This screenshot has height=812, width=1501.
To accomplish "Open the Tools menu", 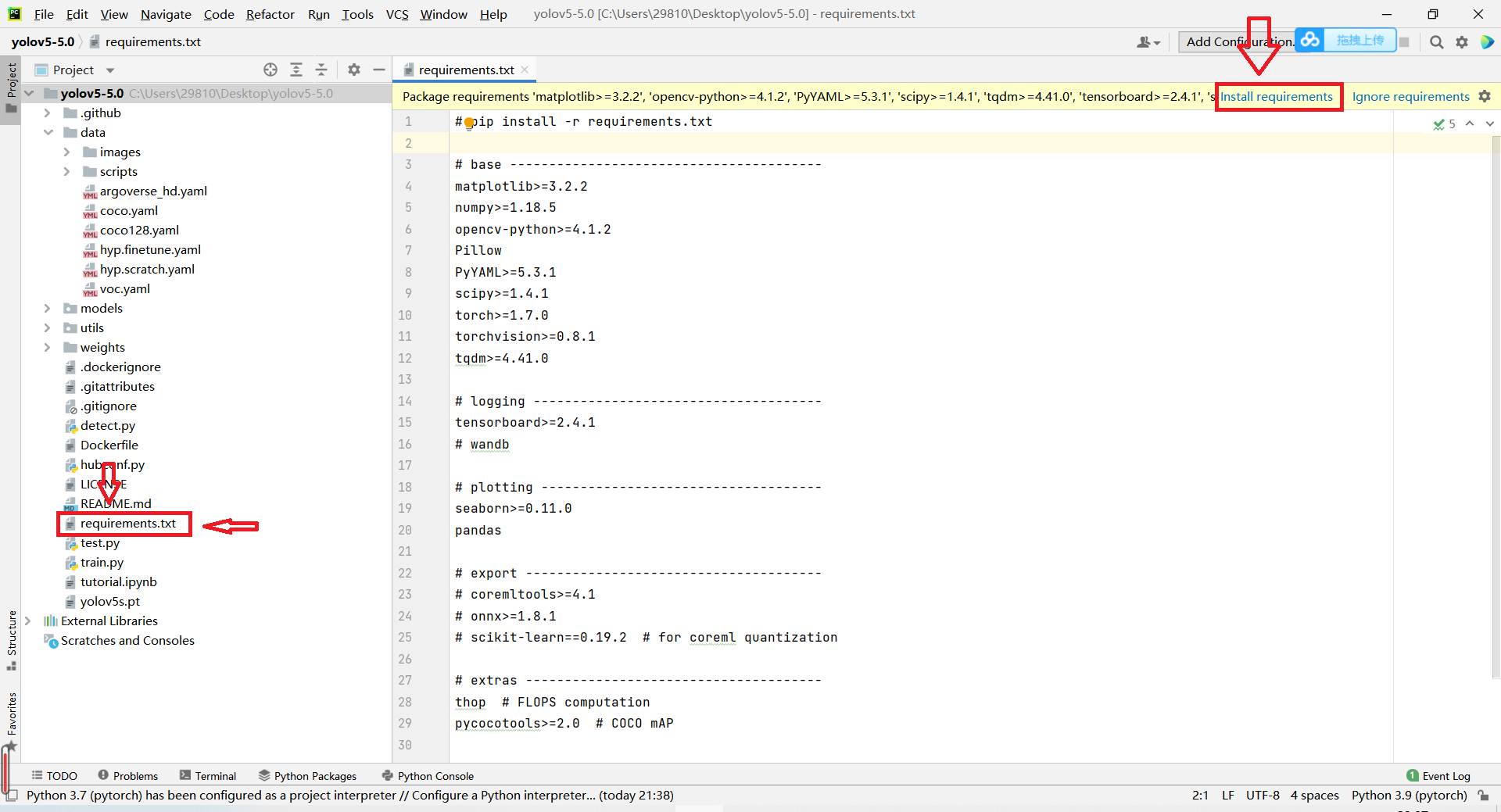I will 357,14.
